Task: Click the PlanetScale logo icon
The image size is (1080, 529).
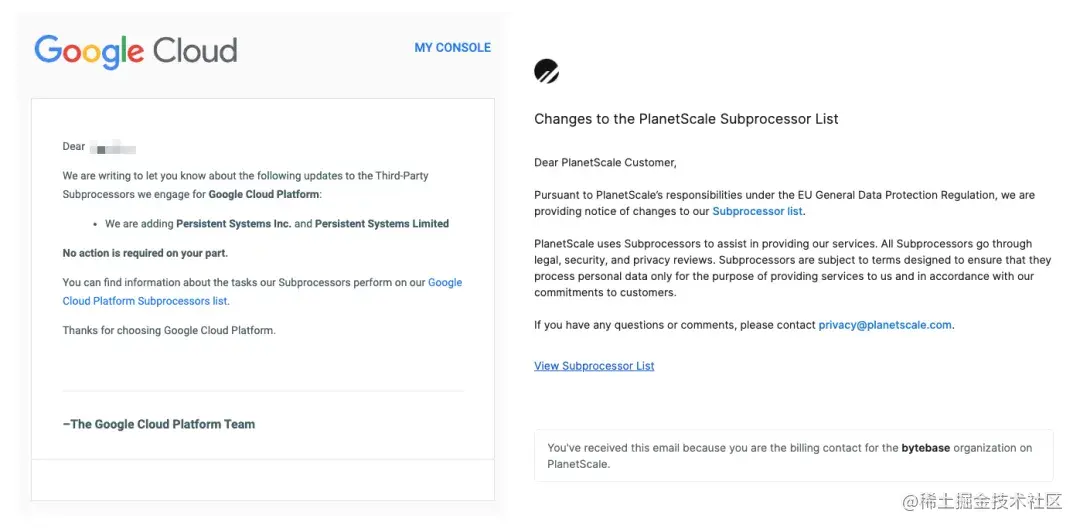Action: pyautogui.click(x=546, y=71)
